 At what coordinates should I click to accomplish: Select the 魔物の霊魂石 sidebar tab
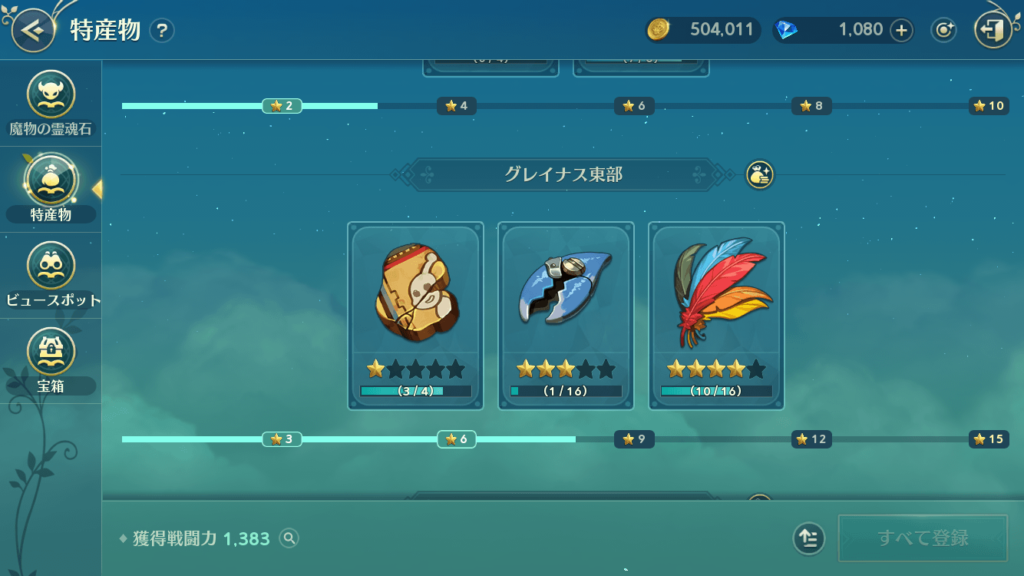pos(50,103)
